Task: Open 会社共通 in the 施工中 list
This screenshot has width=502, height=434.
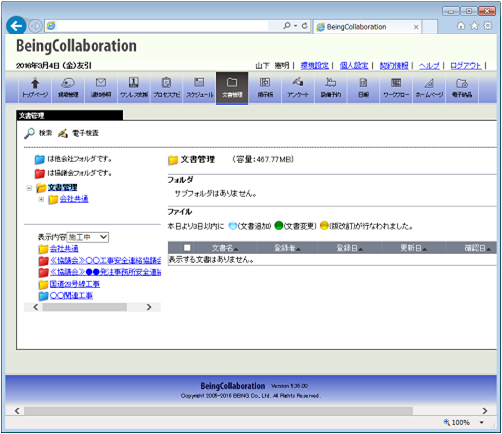Action: (x=64, y=249)
